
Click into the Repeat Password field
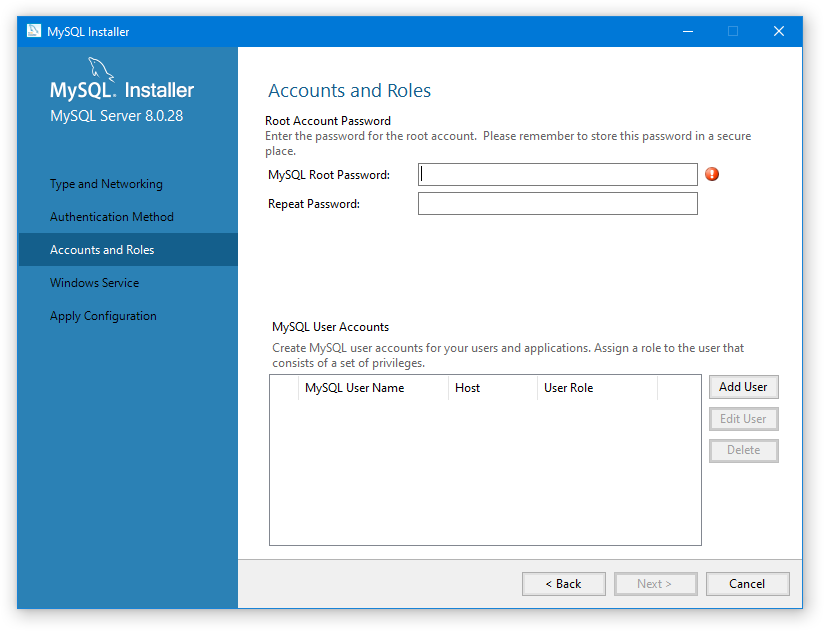pos(557,204)
